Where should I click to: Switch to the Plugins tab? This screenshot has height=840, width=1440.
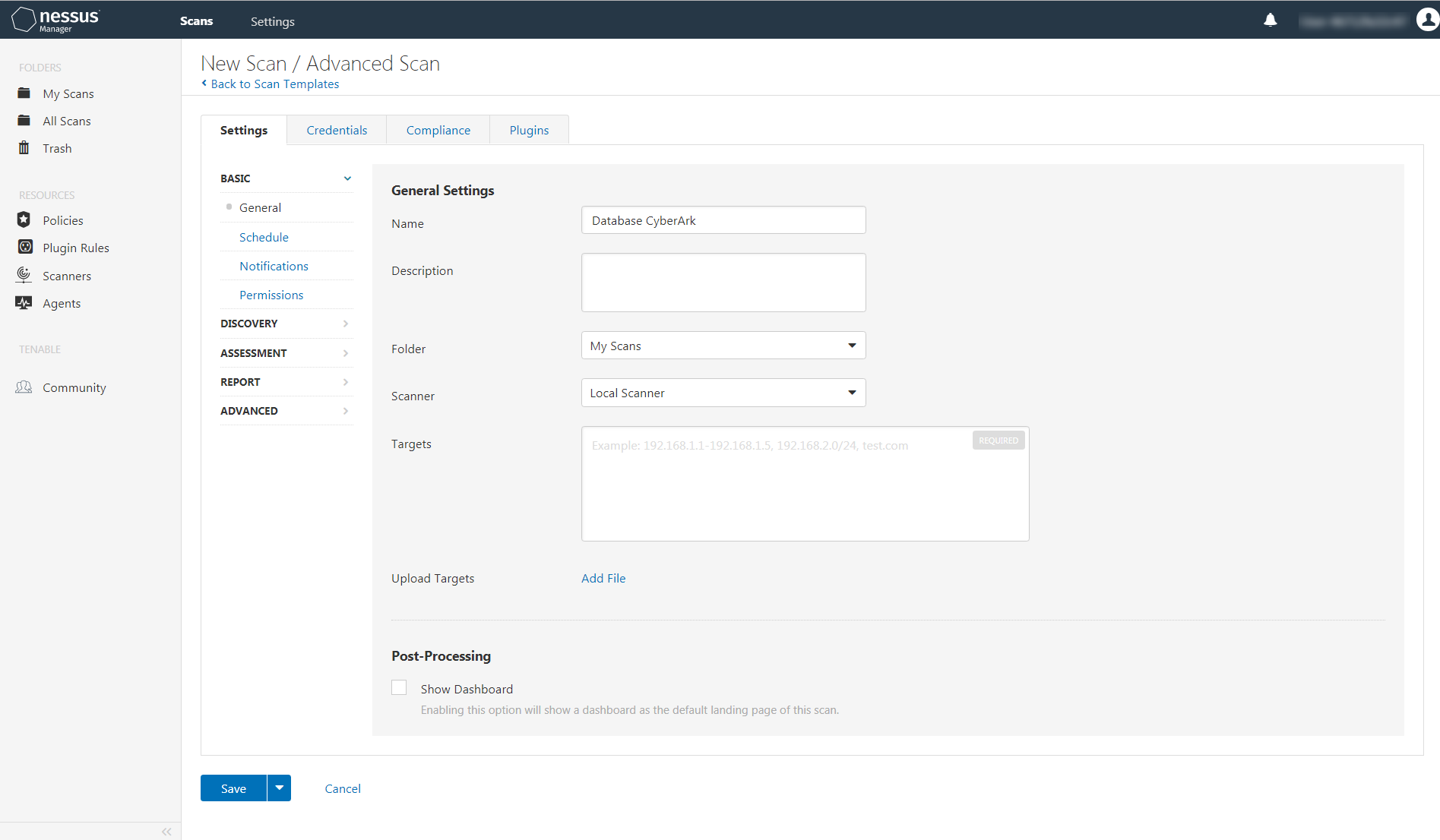(x=529, y=130)
